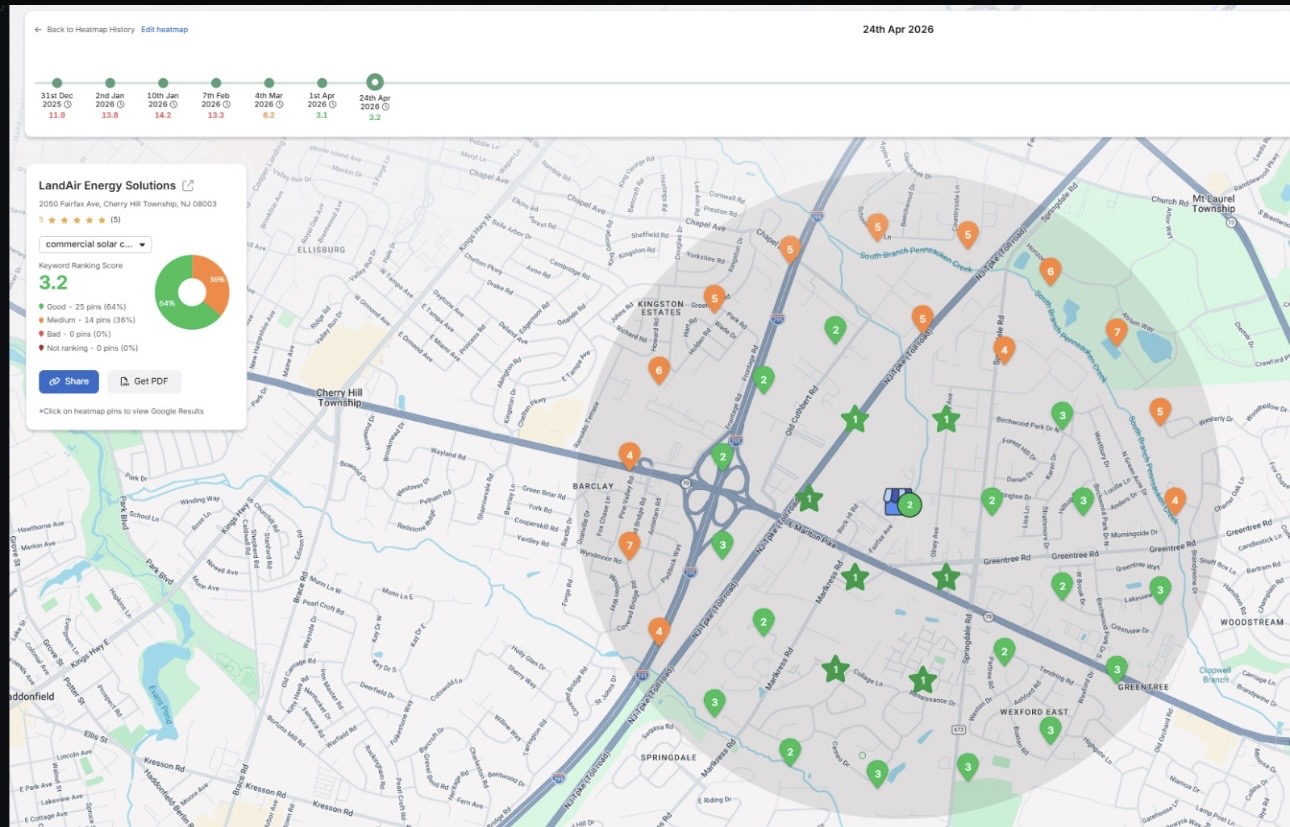Click the 24th Apr 2026 header date

click(x=898, y=30)
